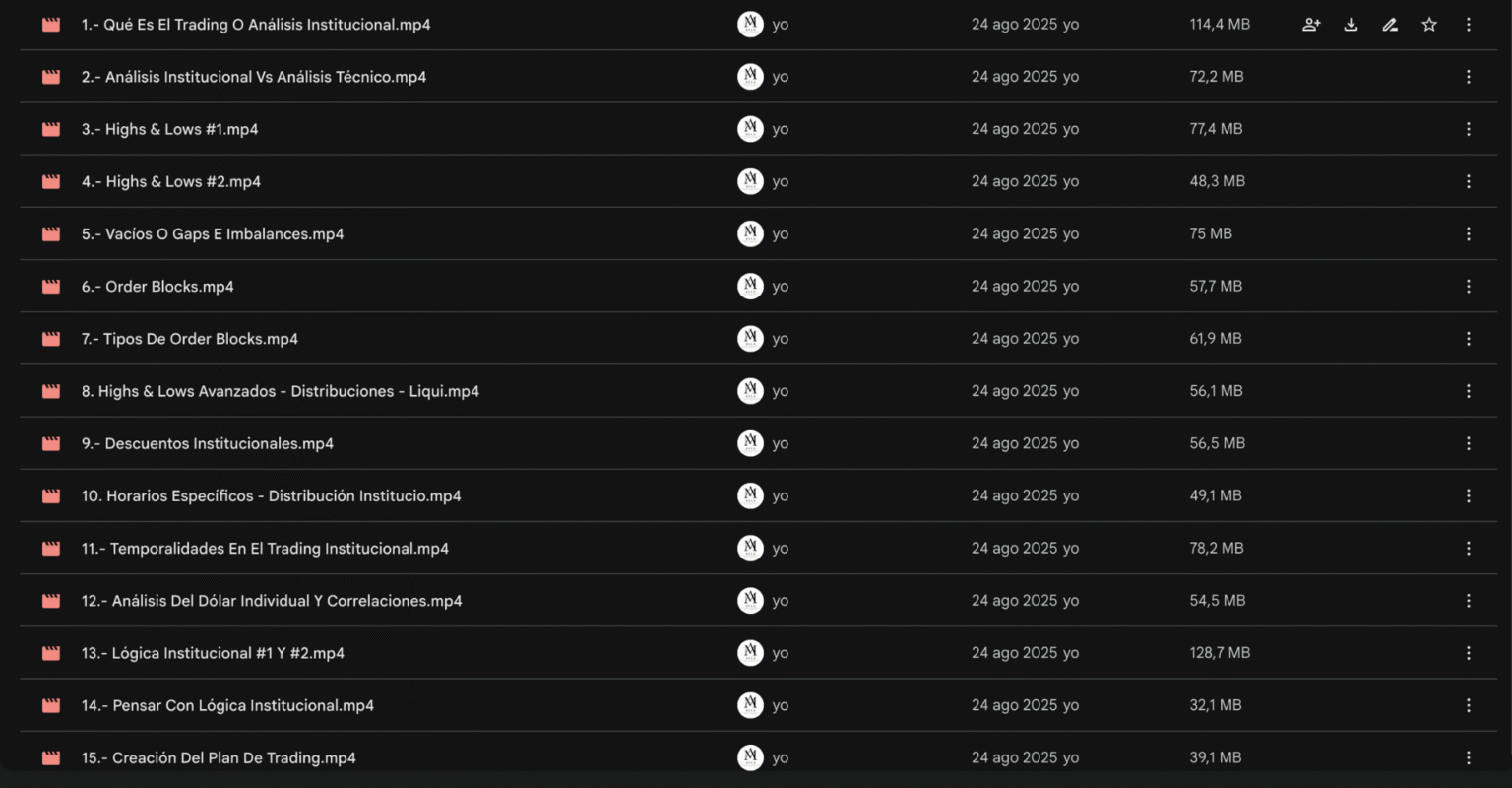This screenshot has width=1512, height=788.
Task: Select Temporalidades En El Trading Institucional.mp4
Action: point(265,549)
